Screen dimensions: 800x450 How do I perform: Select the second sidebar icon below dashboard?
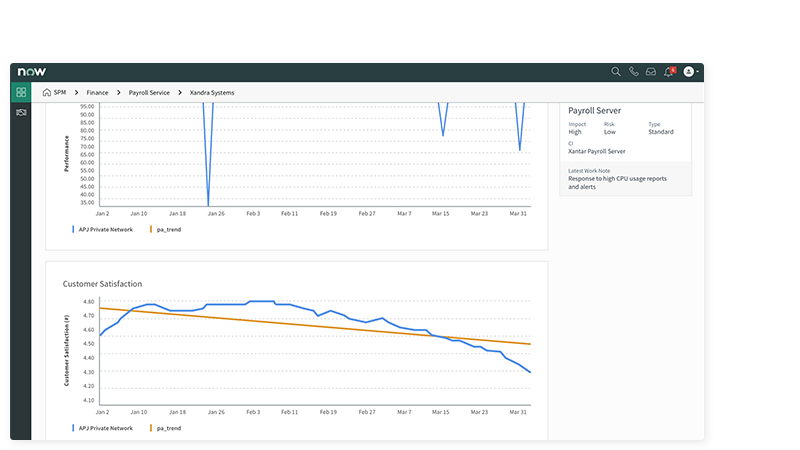(x=21, y=112)
